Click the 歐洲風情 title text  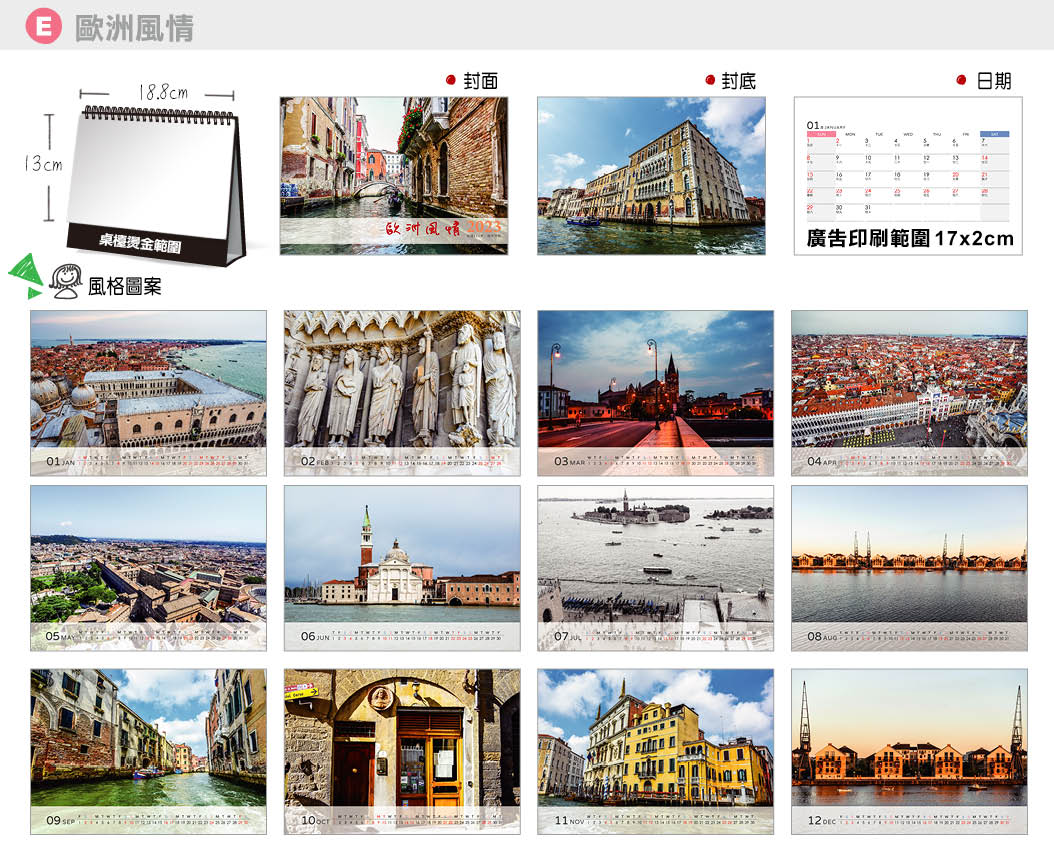point(134,28)
